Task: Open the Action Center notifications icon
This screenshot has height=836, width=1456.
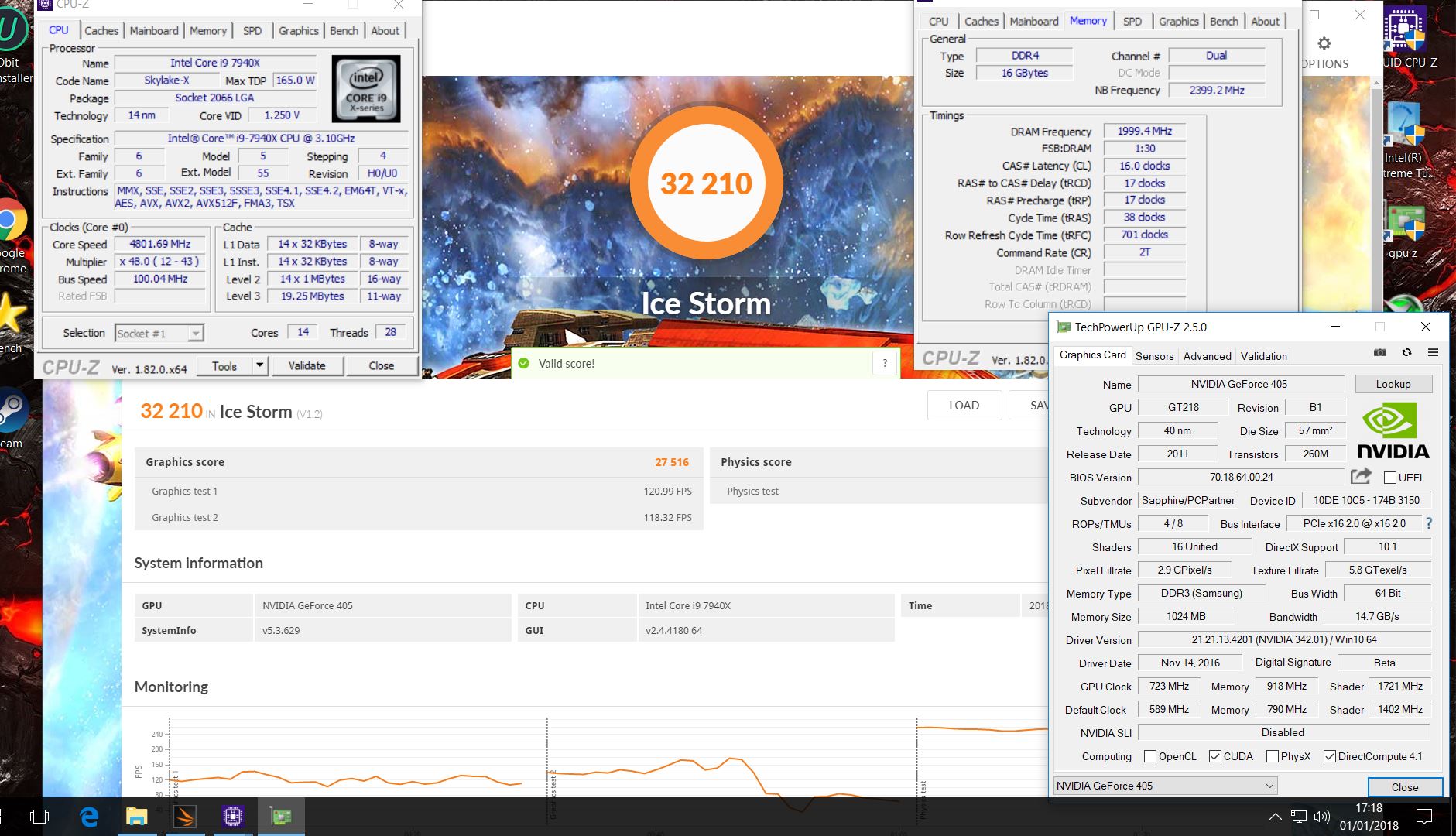Action: coord(1423,817)
